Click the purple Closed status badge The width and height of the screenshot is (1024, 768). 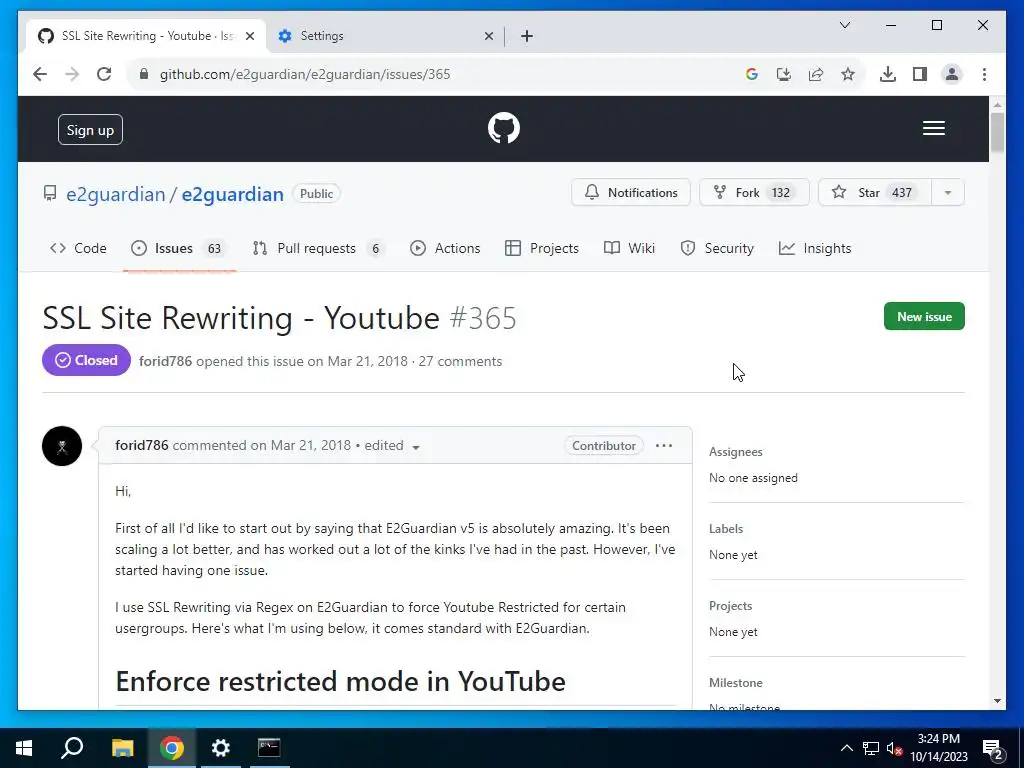[x=86, y=360]
